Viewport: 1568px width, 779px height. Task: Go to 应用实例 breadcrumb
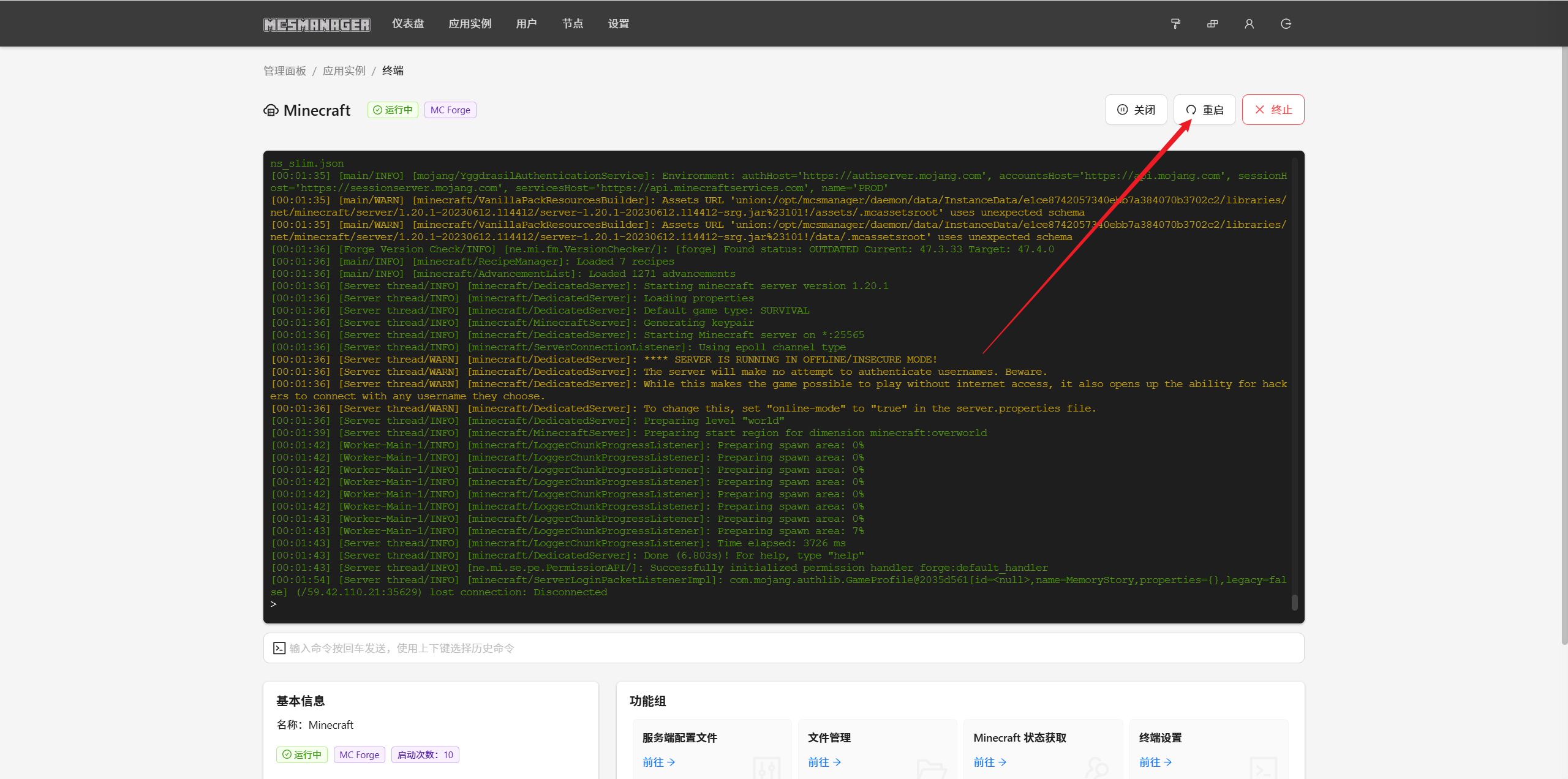[x=344, y=71]
